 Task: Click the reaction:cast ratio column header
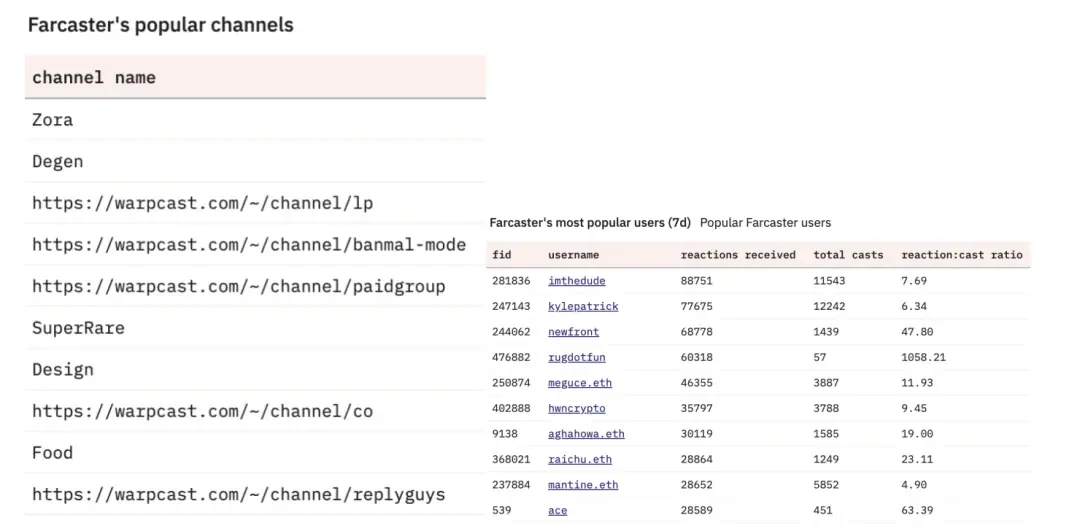961,255
